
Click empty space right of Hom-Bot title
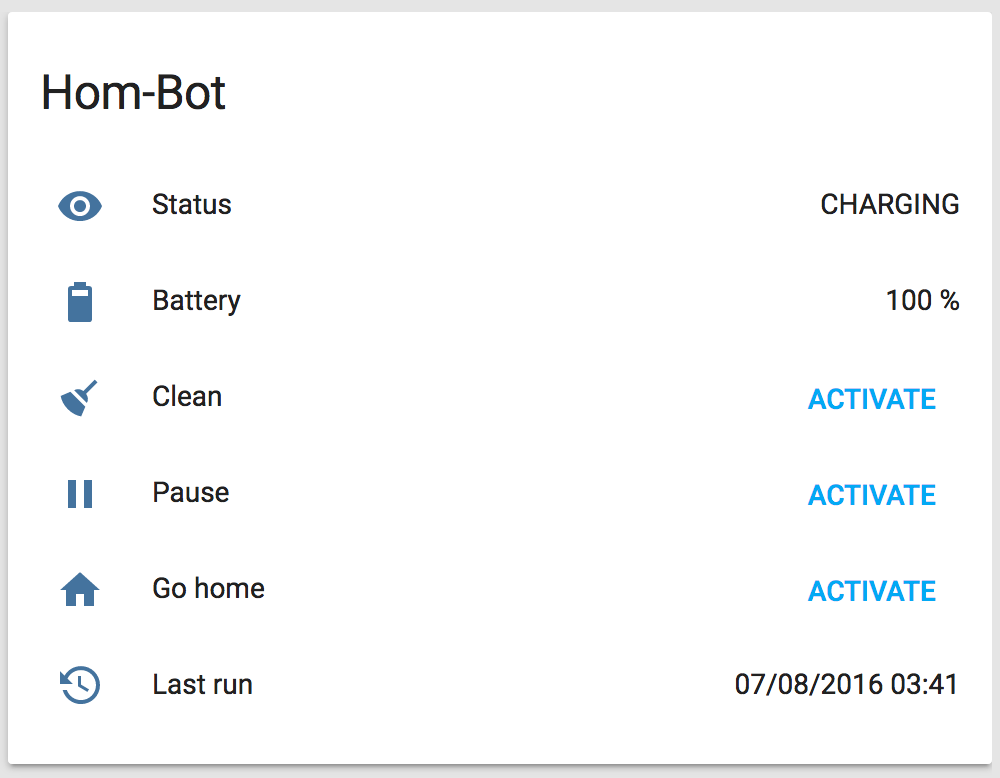pos(600,94)
